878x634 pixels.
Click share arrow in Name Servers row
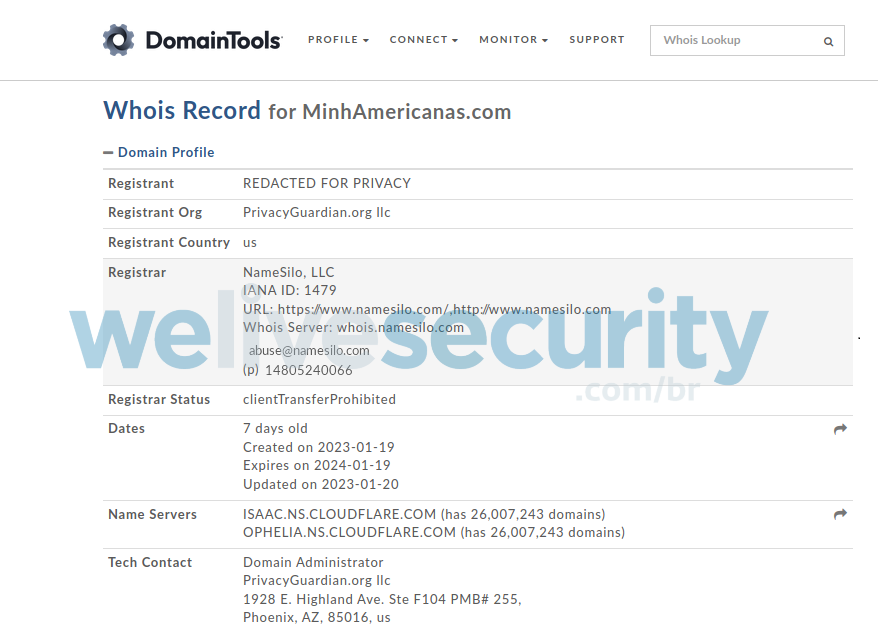(840, 514)
